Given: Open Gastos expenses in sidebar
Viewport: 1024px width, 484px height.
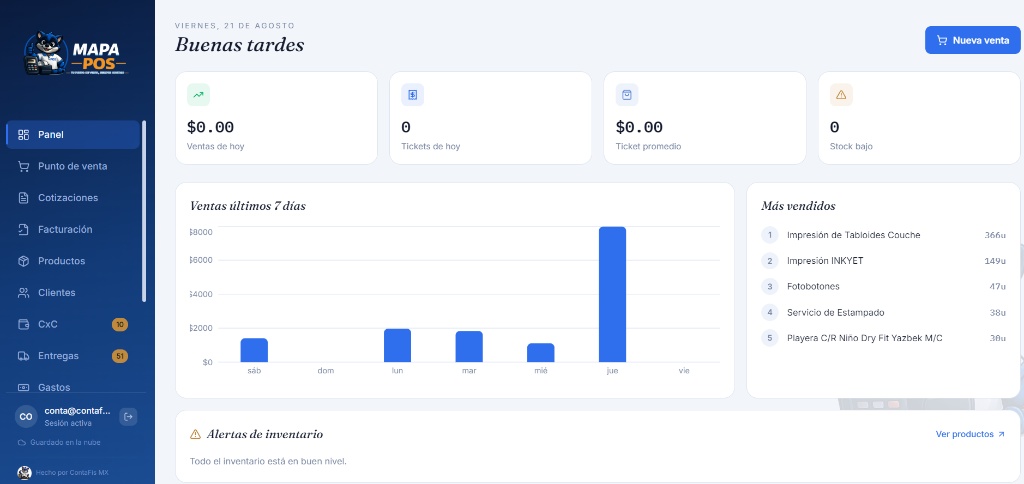Looking at the screenshot, I should tap(73, 385).
